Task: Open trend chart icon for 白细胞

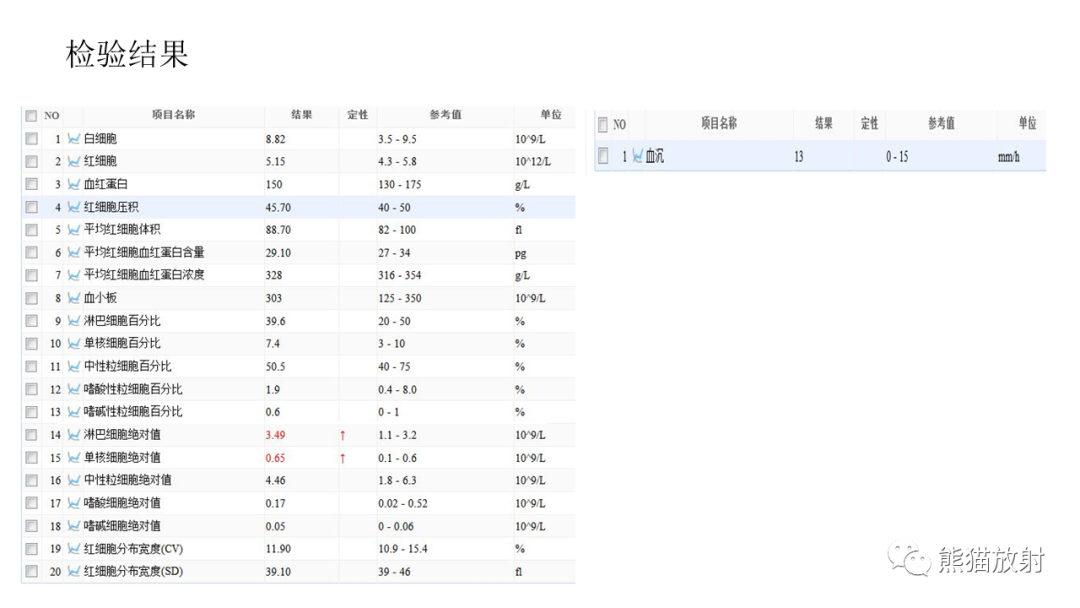Action: point(74,139)
